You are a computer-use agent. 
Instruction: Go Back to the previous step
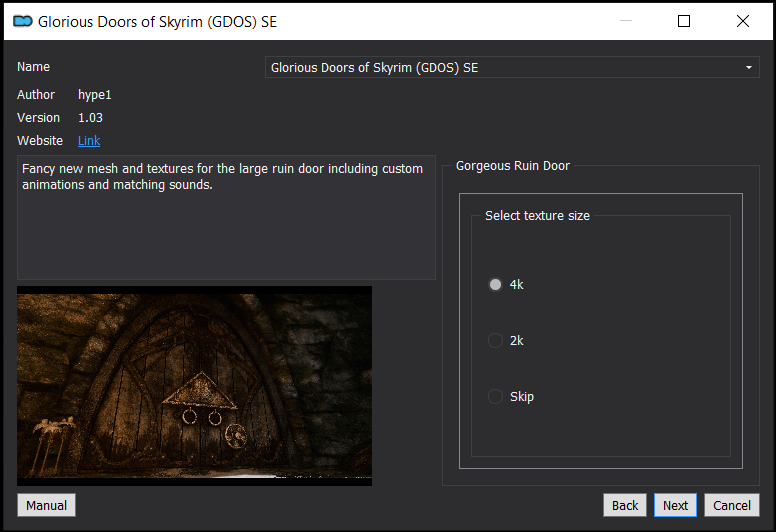pyautogui.click(x=625, y=505)
